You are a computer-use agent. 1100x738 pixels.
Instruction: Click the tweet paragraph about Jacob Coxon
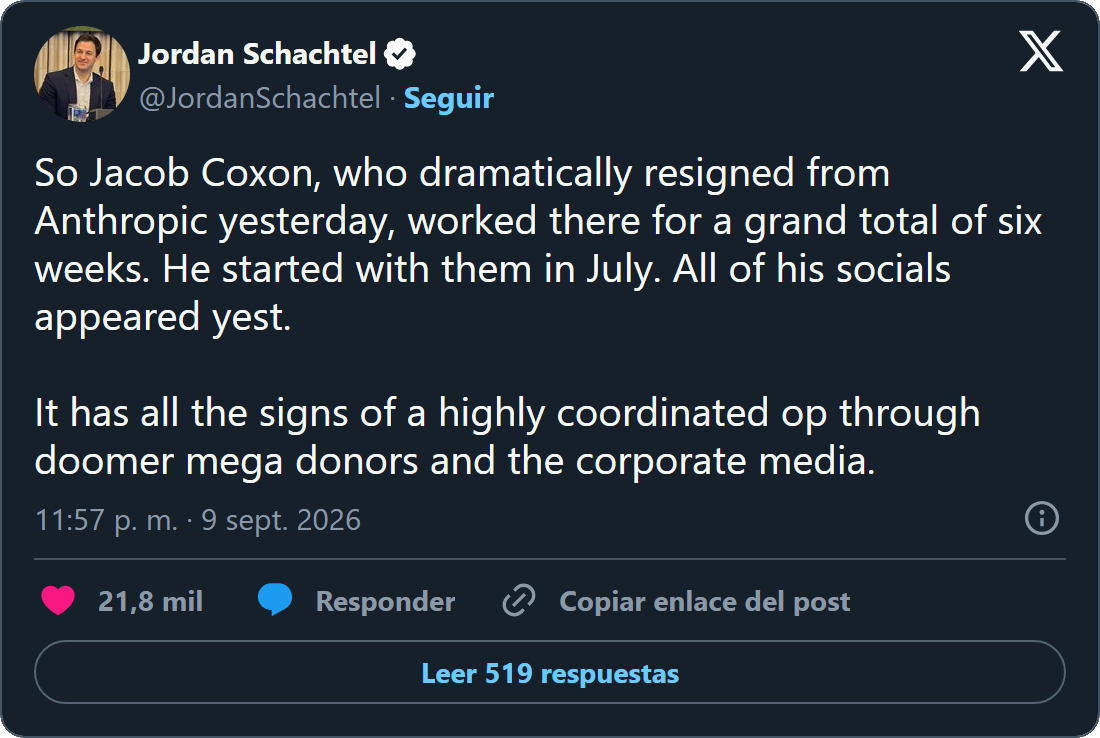click(x=538, y=245)
